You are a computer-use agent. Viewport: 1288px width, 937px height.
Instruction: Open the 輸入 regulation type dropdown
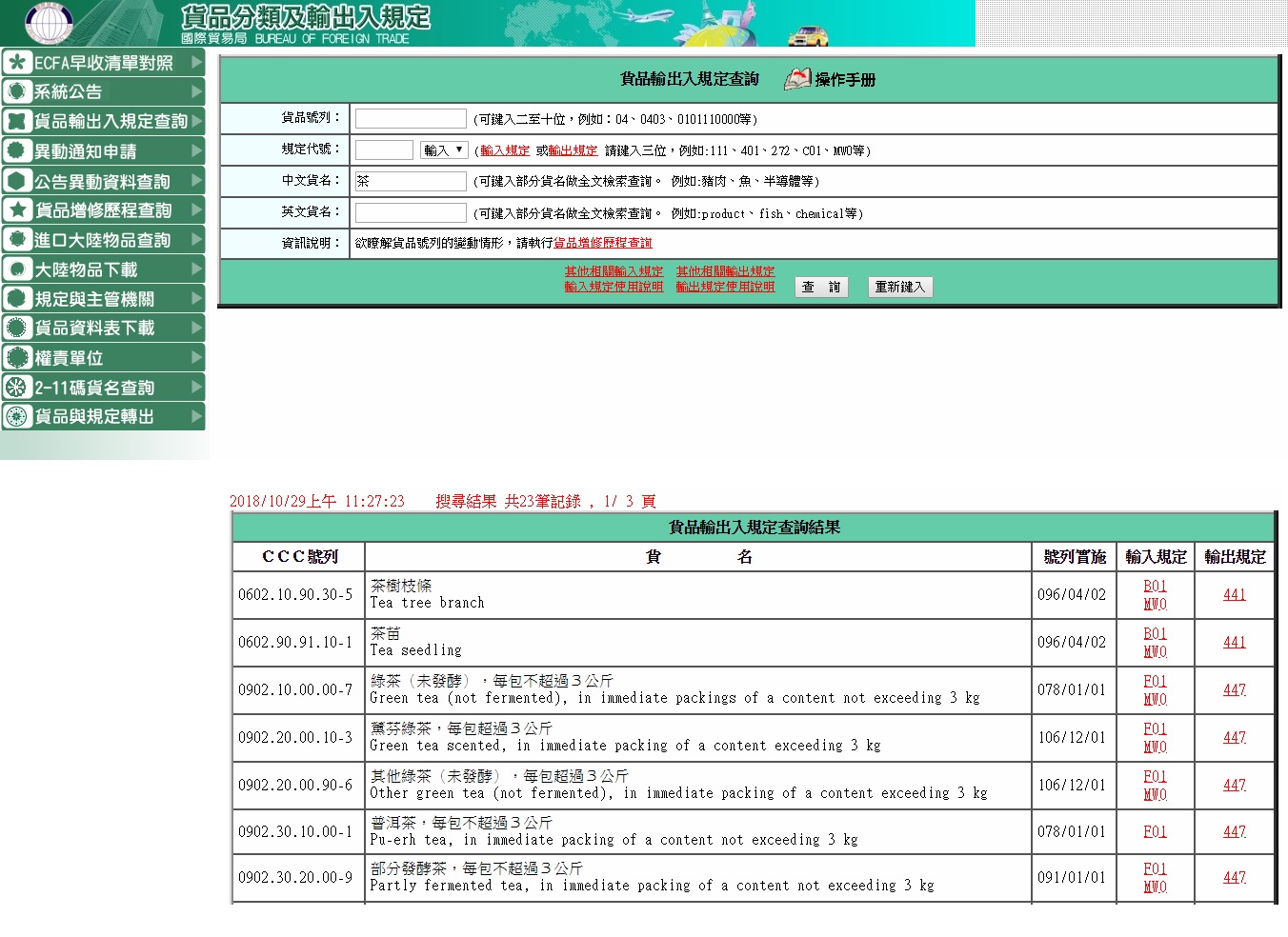click(x=444, y=150)
